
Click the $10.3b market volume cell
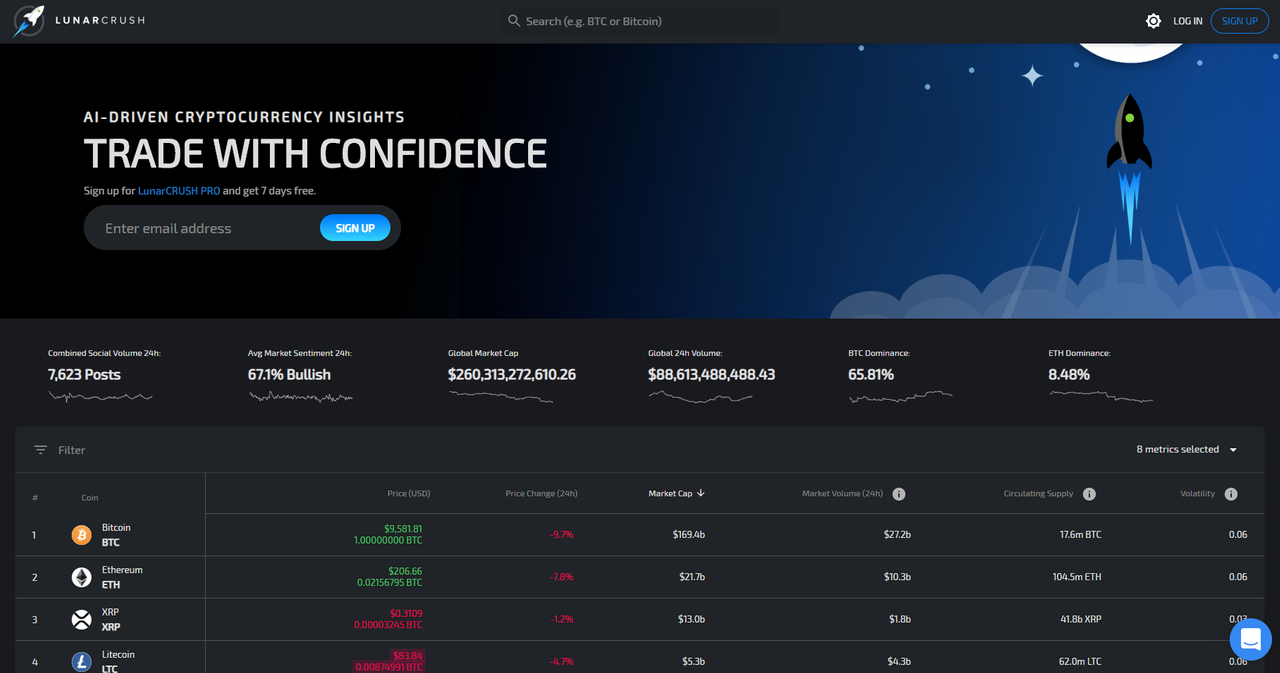897,577
